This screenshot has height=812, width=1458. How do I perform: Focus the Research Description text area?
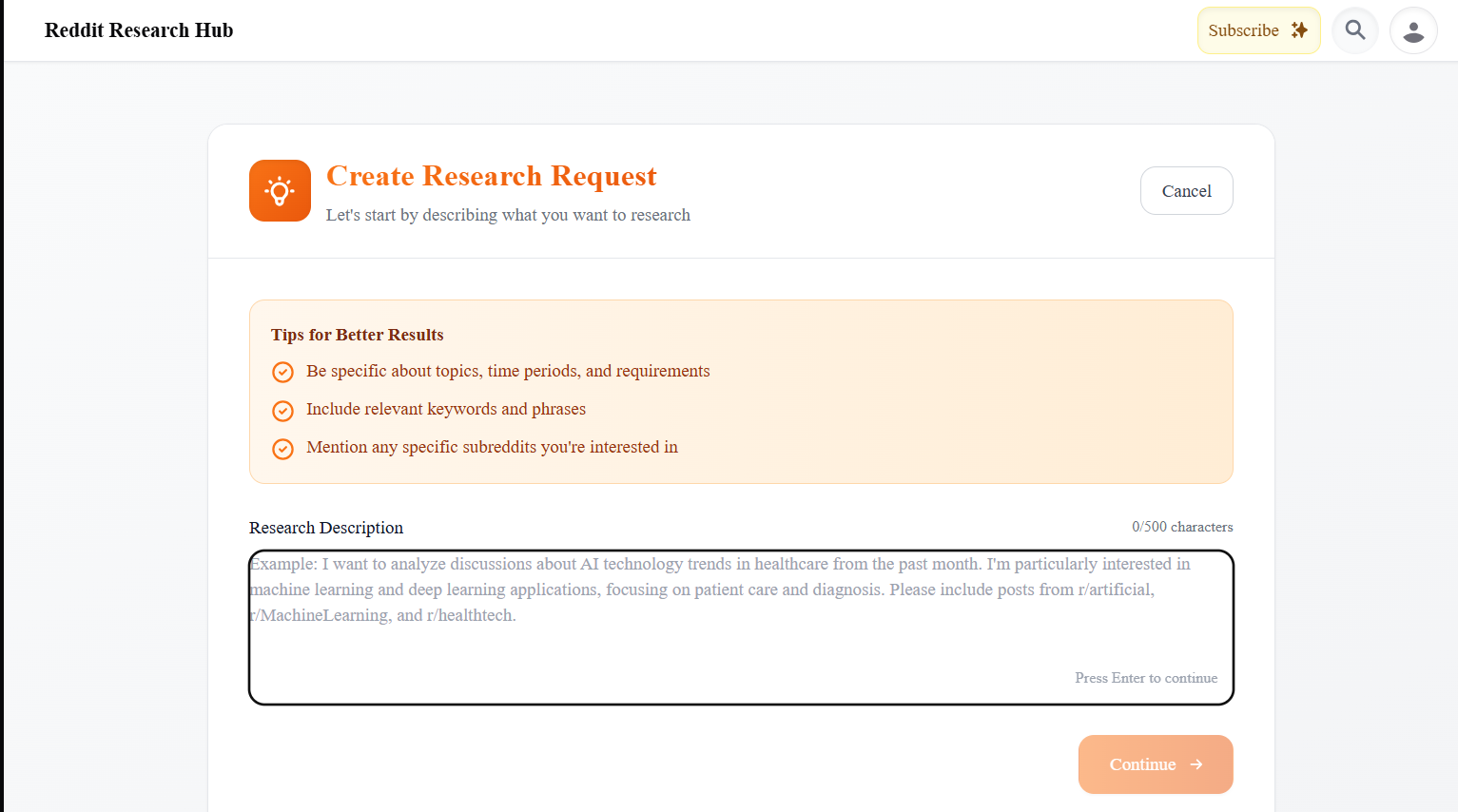coord(741,628)
